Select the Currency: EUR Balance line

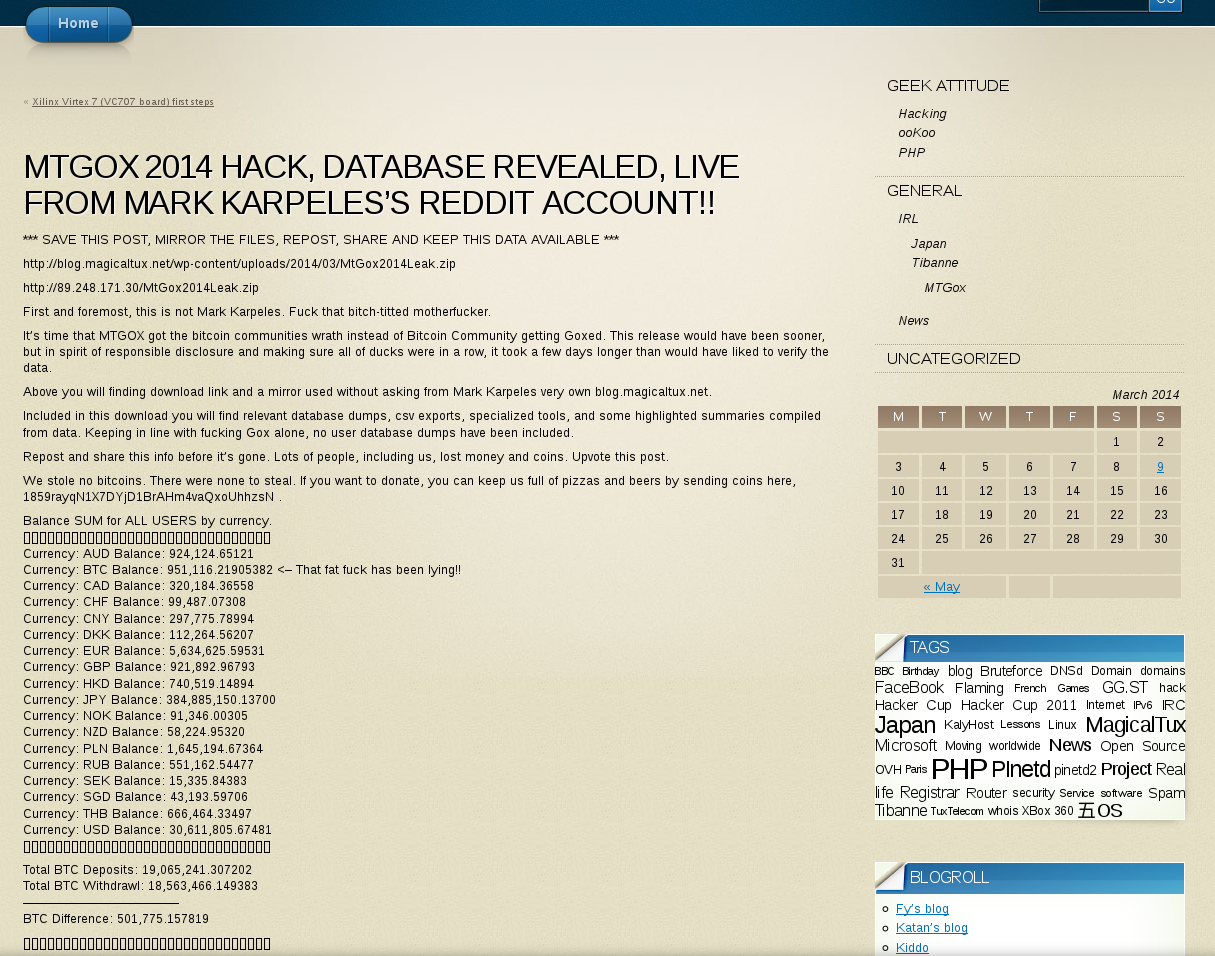[144, 651]
